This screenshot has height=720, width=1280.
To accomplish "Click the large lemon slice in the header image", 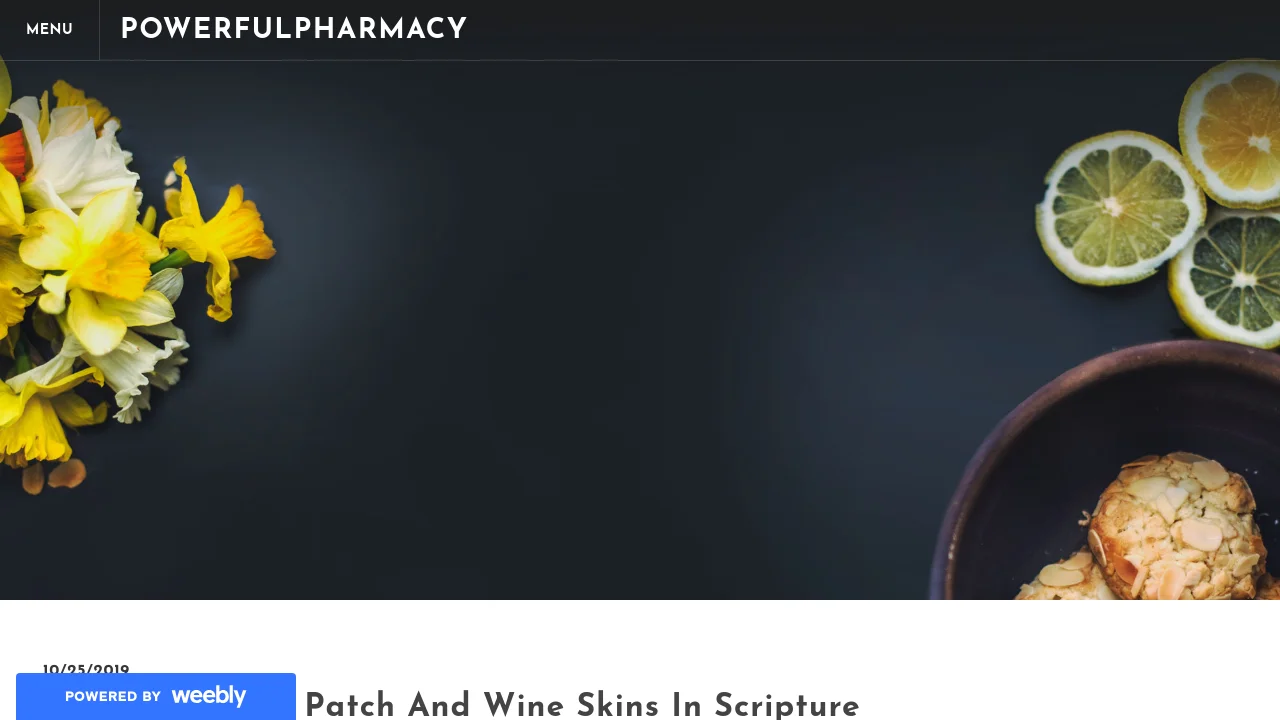I will click(1120, 207).
